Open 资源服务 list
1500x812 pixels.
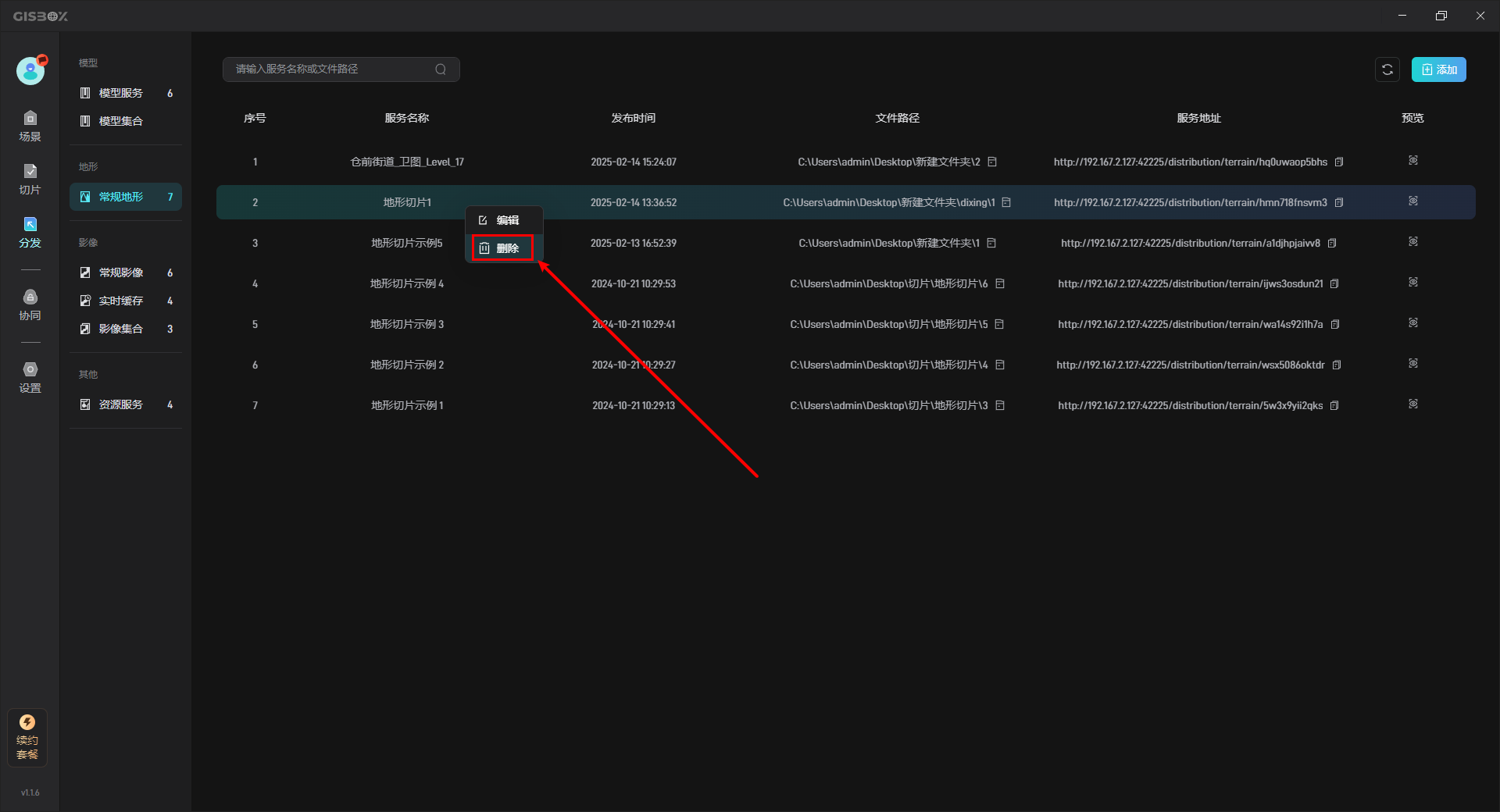[126, 404]
